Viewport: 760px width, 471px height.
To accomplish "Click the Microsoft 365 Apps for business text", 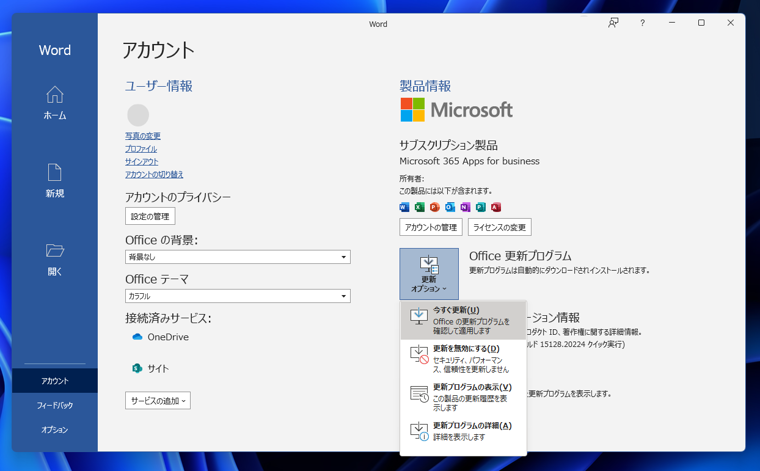I will [x=469, y=161].
